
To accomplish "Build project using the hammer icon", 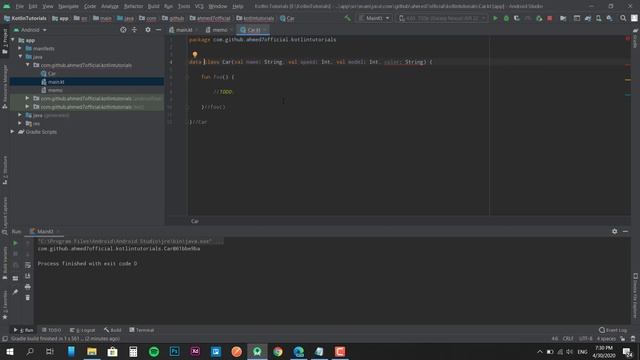I will click(347, 18).
